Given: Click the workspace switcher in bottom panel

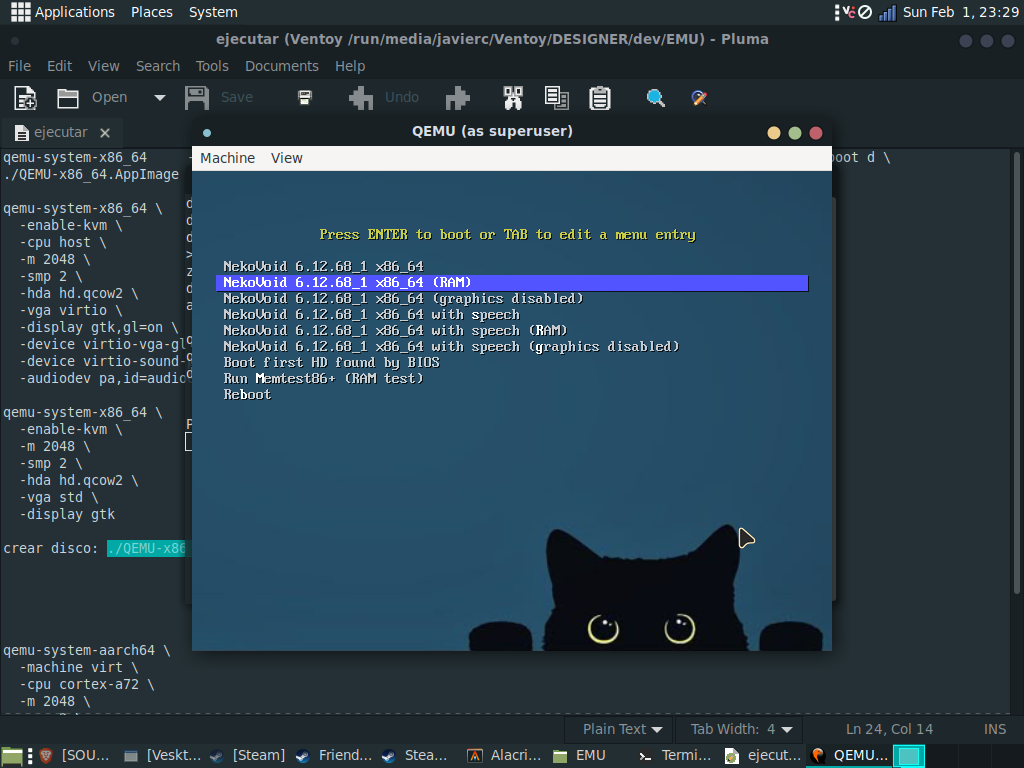Looking at the screenshot, I should coord(908,756).
